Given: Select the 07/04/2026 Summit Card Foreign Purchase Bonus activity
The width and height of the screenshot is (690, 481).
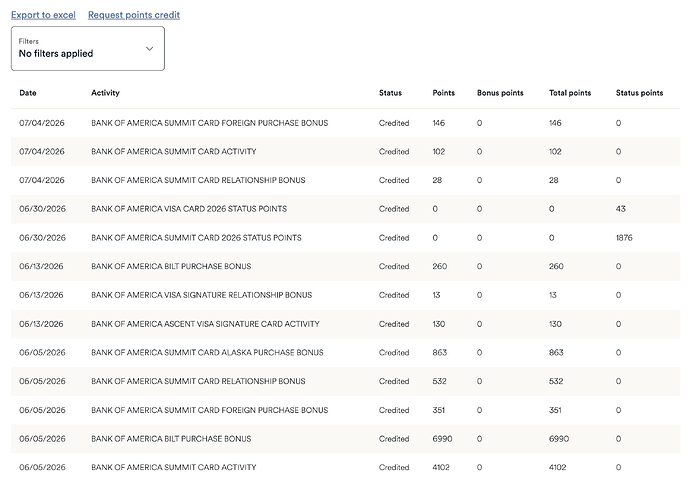Looking at the screenshot, I should (209, 123).
